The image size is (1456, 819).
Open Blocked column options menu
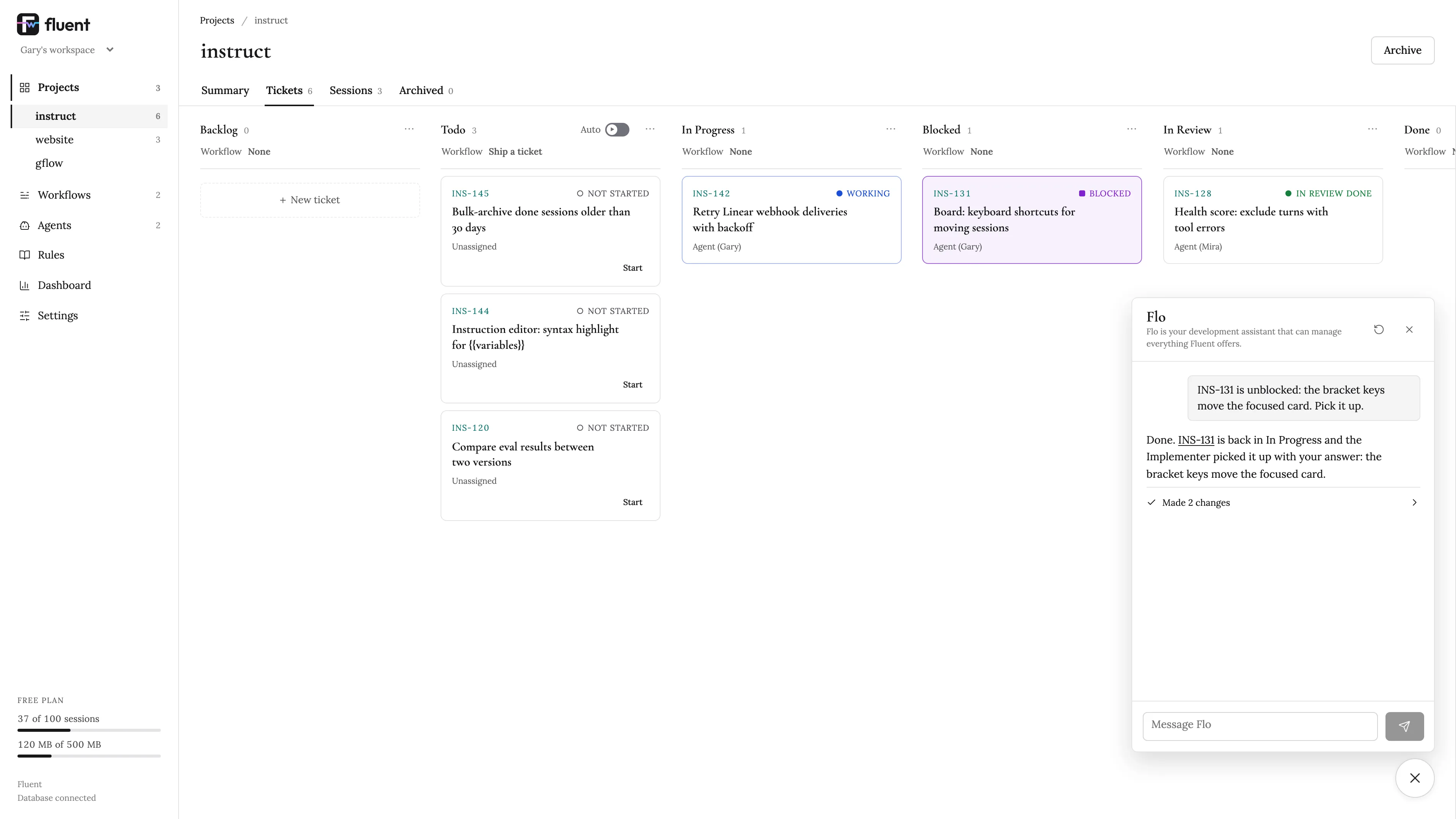click(x=1131, y=129)
